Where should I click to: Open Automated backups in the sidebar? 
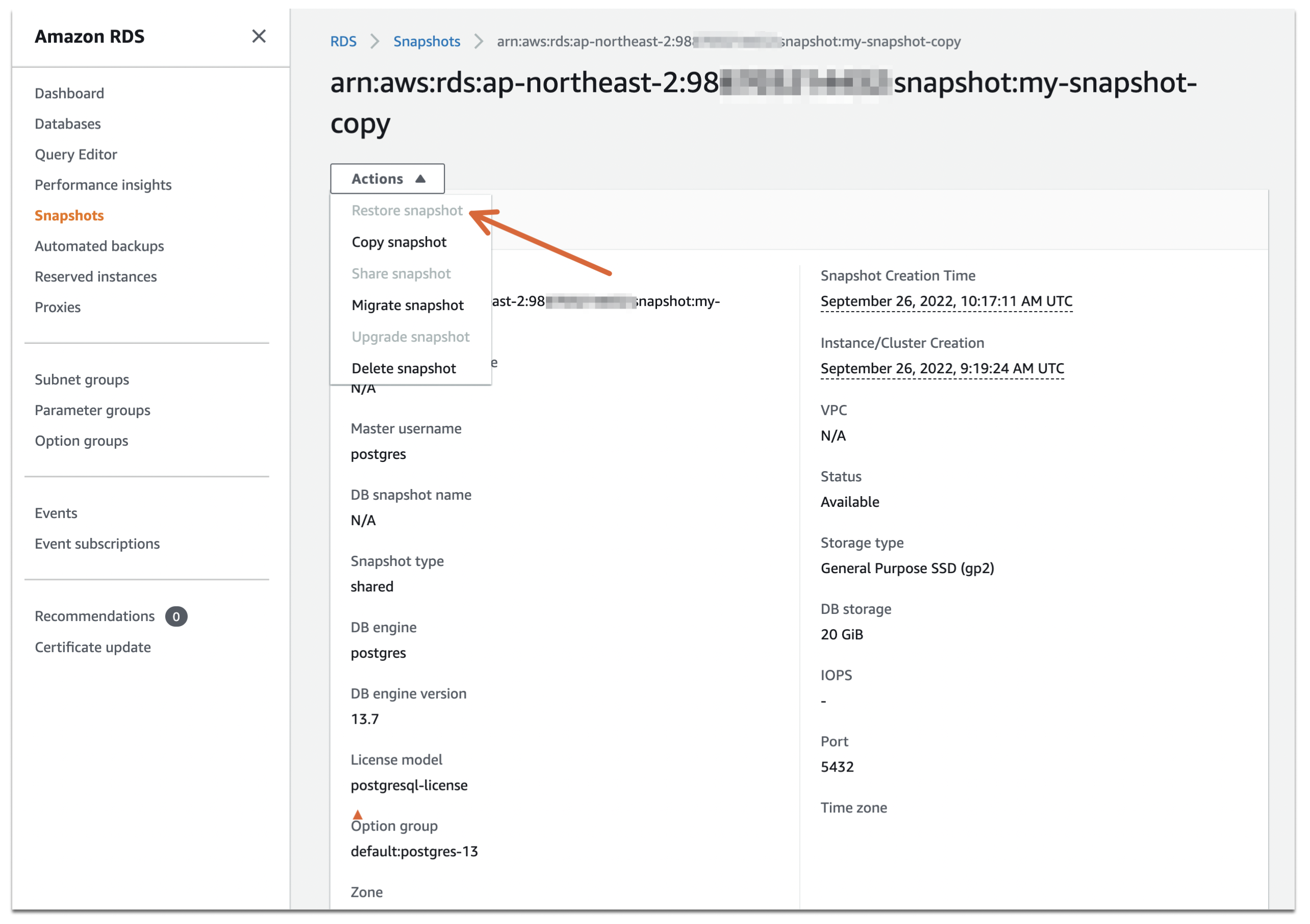tap(99, 246)
